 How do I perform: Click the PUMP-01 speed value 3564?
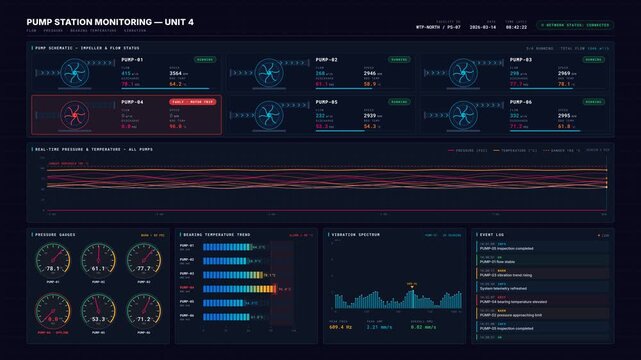[175, 74]
